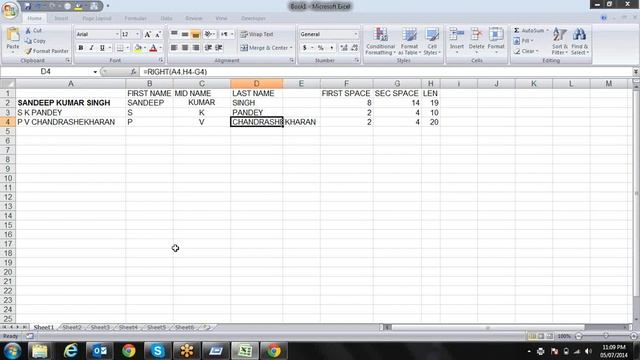The image size is (640, 360).
Task: Activate the Format Painter brush
Action: click(47, 51)
